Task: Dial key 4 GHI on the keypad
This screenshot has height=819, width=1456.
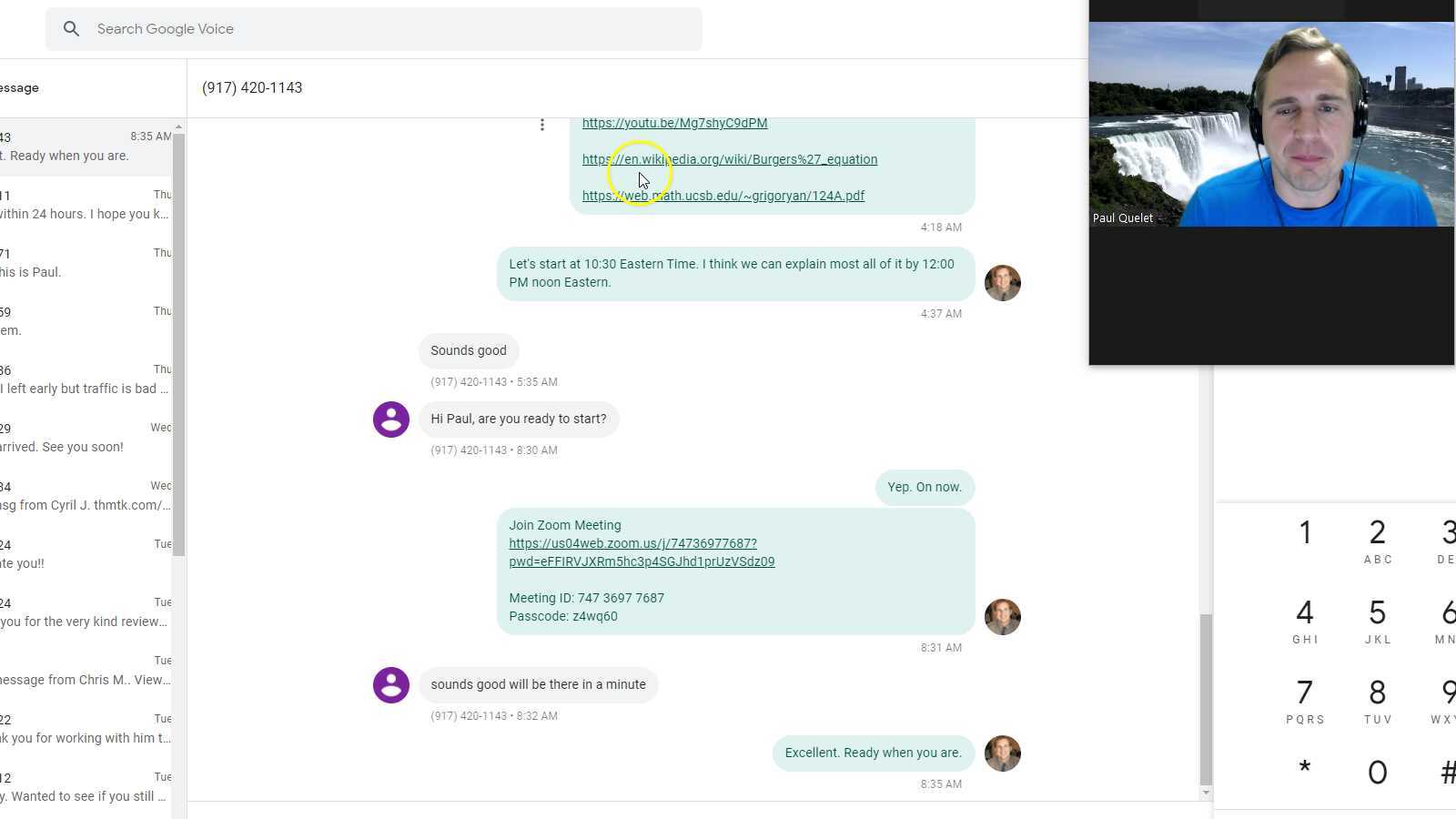Action: tap(1305, 621)
